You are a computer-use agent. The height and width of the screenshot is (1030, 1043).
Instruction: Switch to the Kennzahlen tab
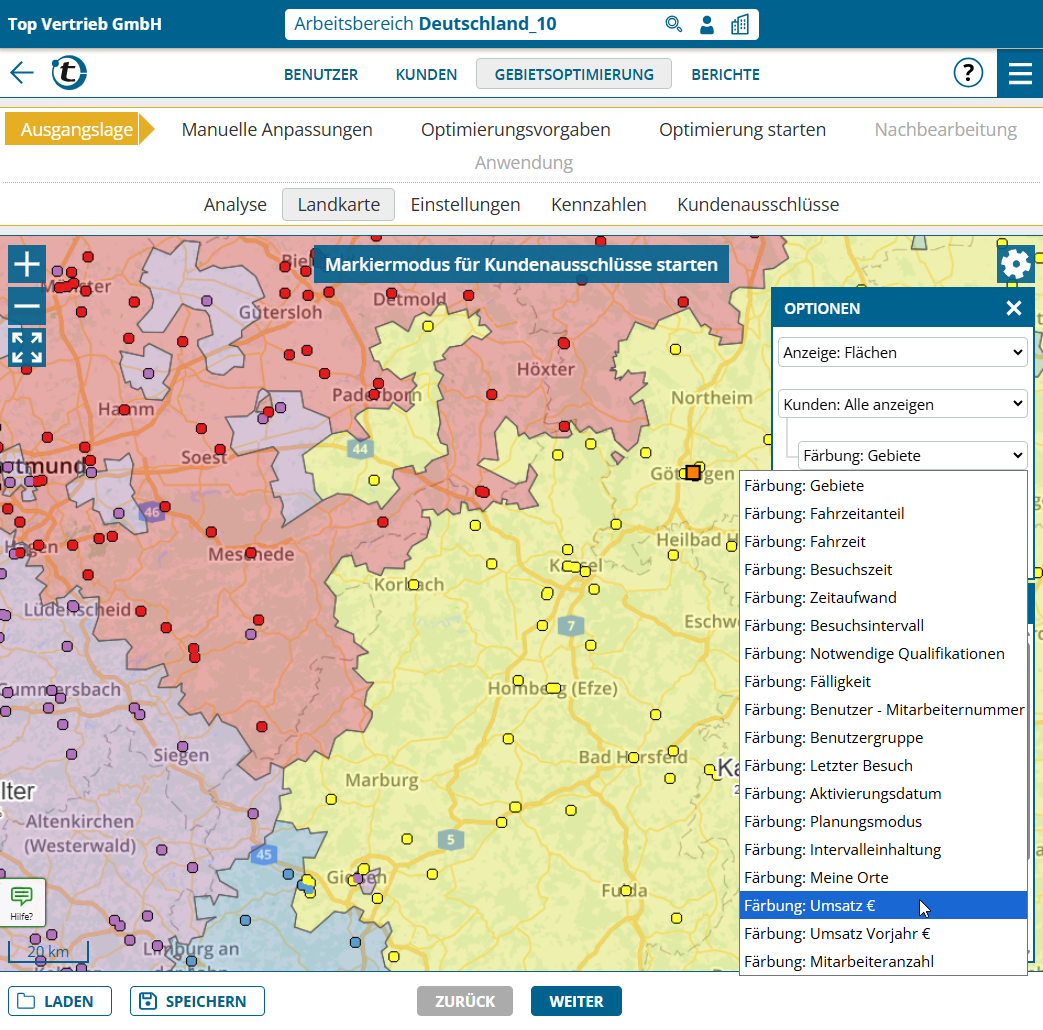[598, 205]
